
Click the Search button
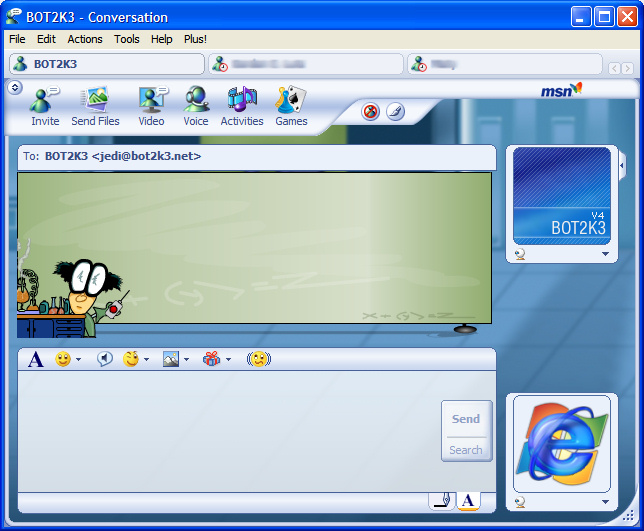[x=466, y=450]
